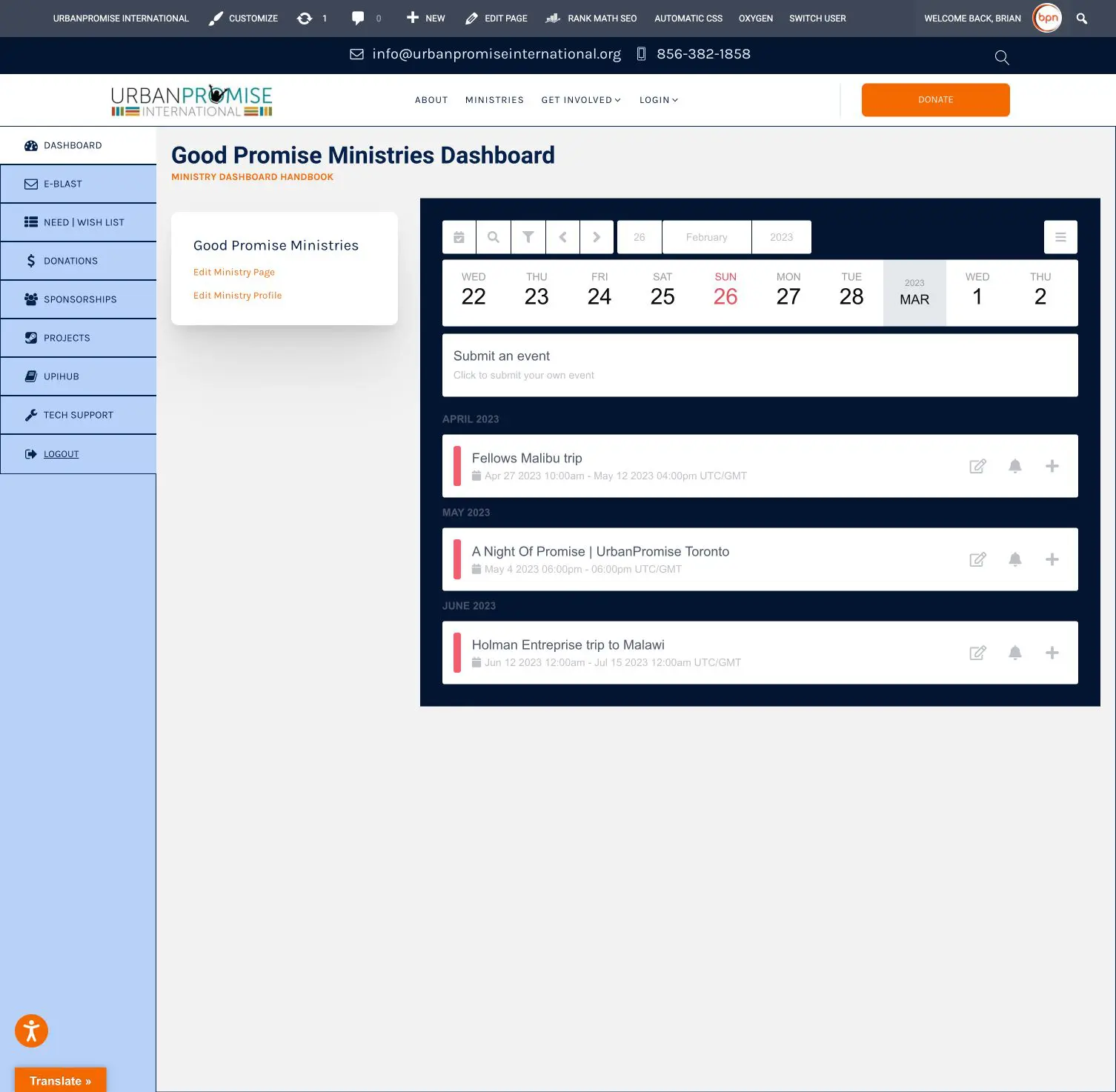
Task: Expand A Night Of Promise with plus icon
Action: pos(1052,559)
